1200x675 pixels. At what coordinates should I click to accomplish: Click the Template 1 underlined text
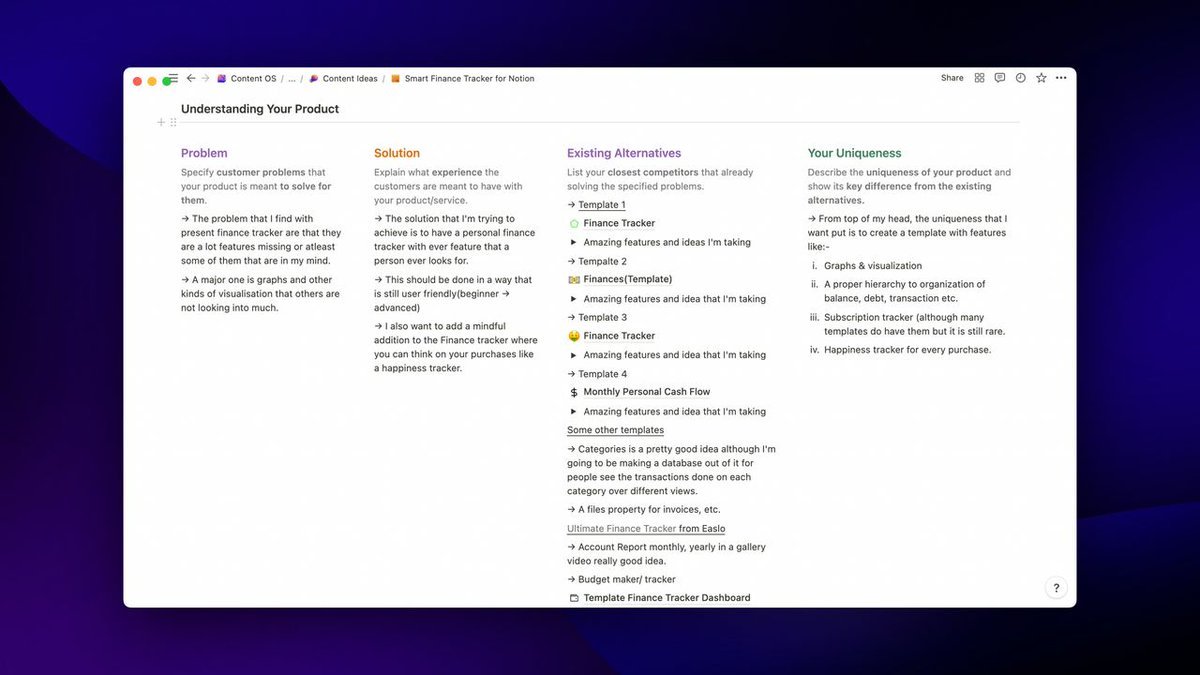[602, 205]
